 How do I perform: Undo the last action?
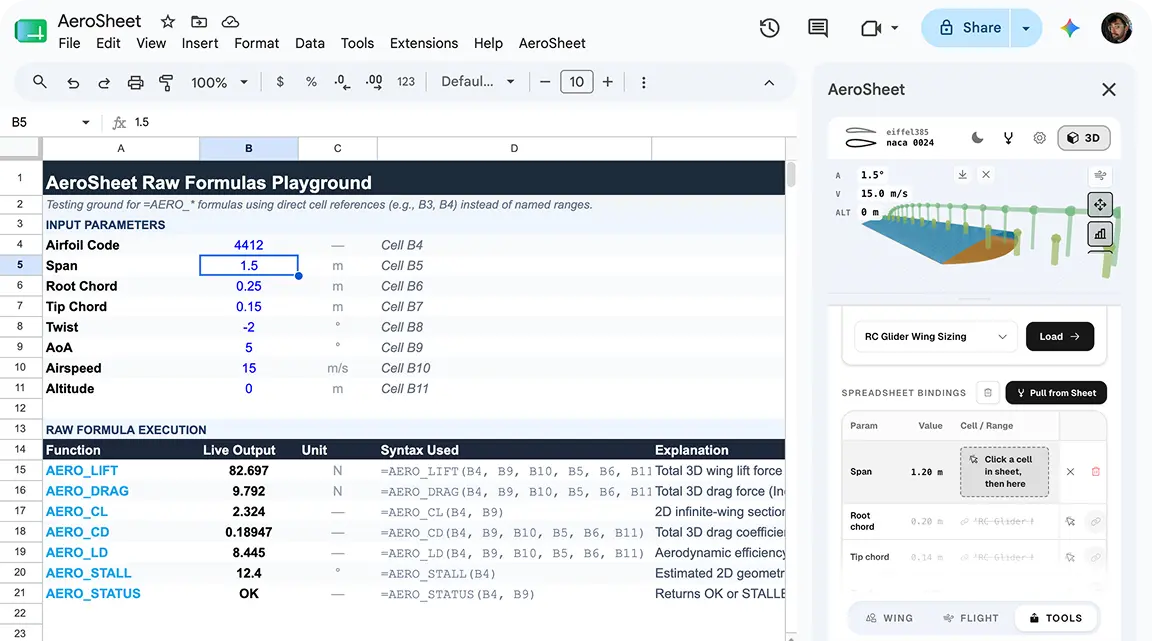tap(73, 82)
